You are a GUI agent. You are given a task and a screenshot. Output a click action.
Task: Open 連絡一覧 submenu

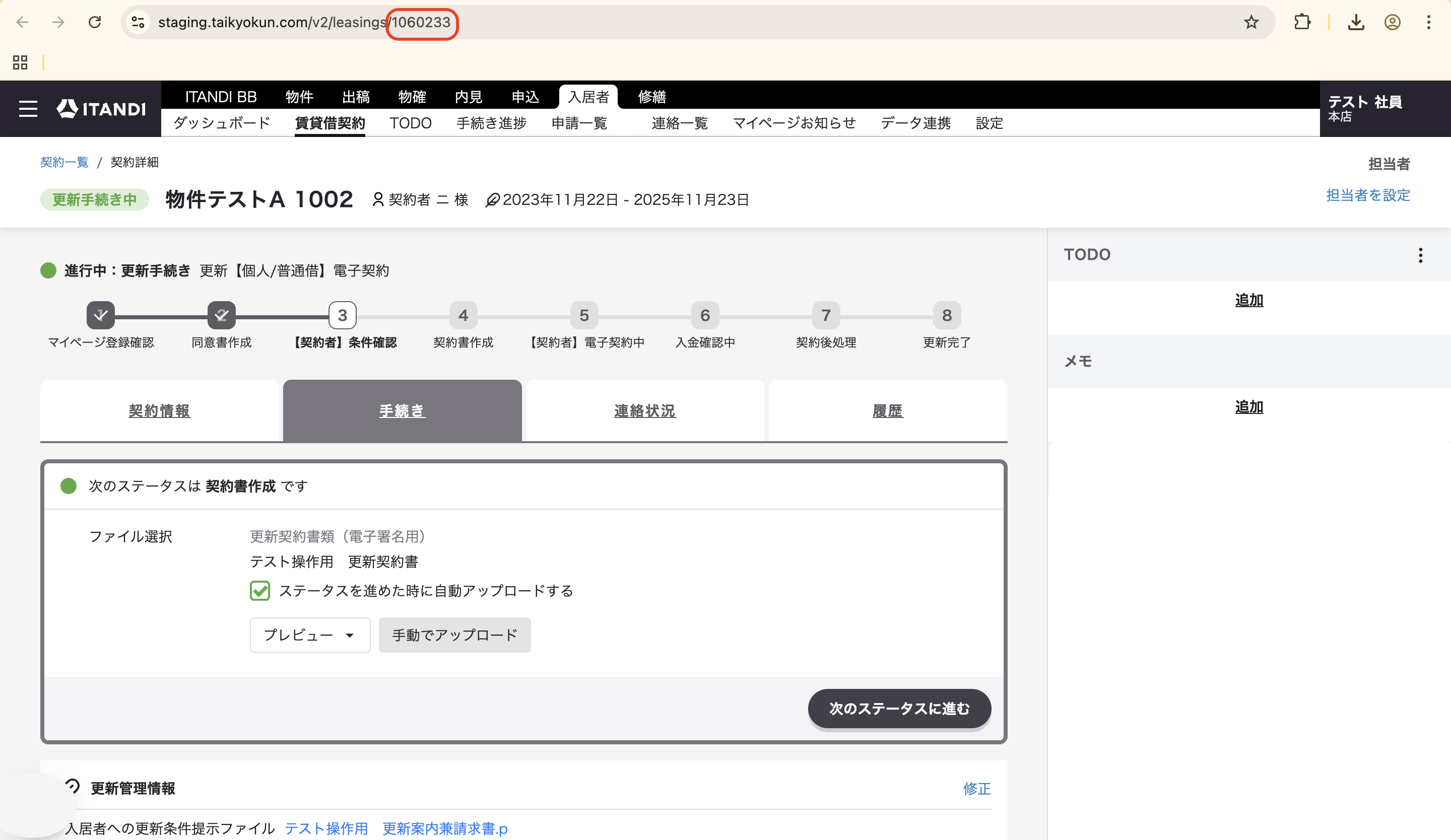coord(680,123)
